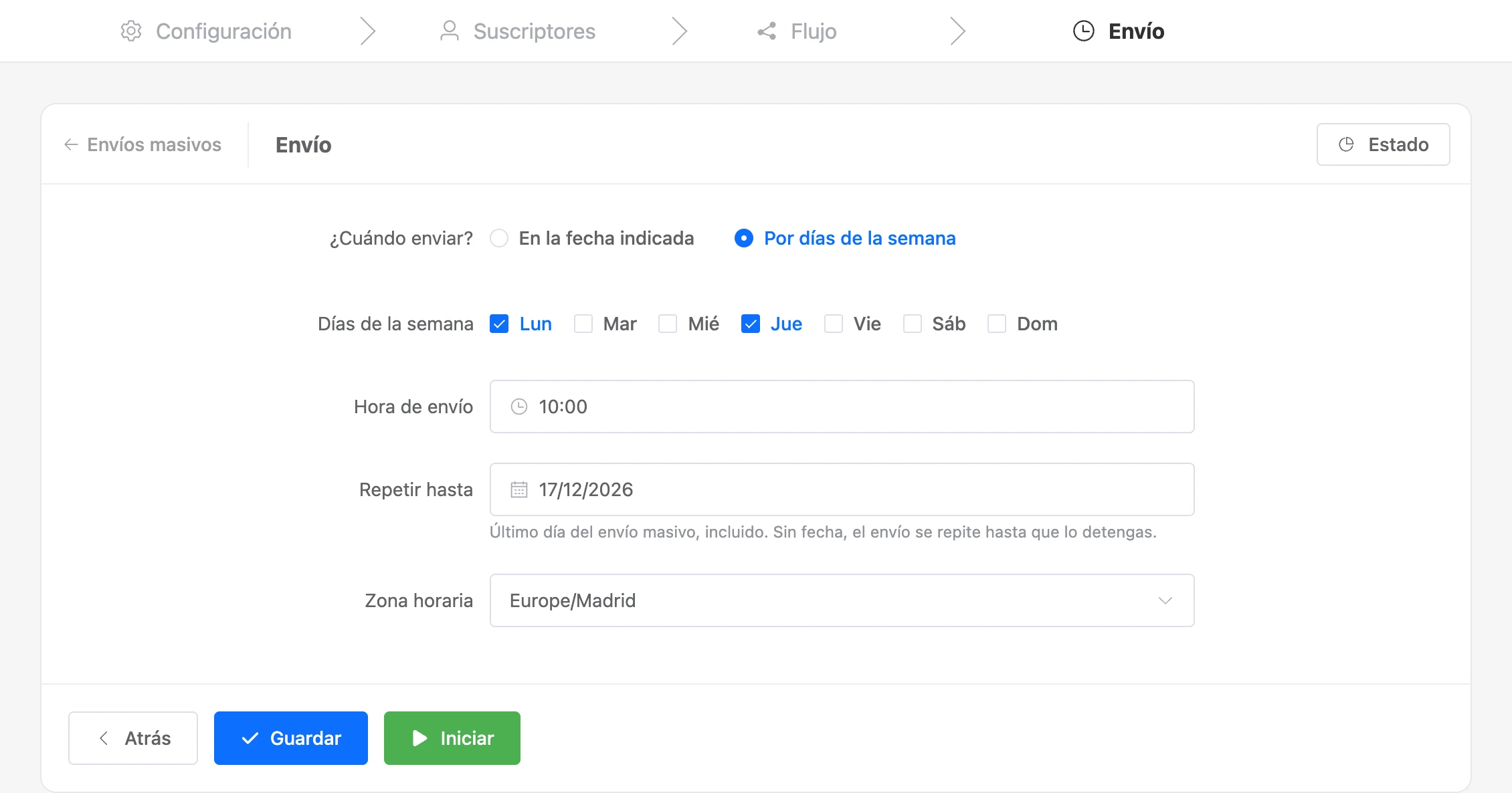Click the gear icon beside Configuración
1512x793 pixels.
click(x=131, y=31)
